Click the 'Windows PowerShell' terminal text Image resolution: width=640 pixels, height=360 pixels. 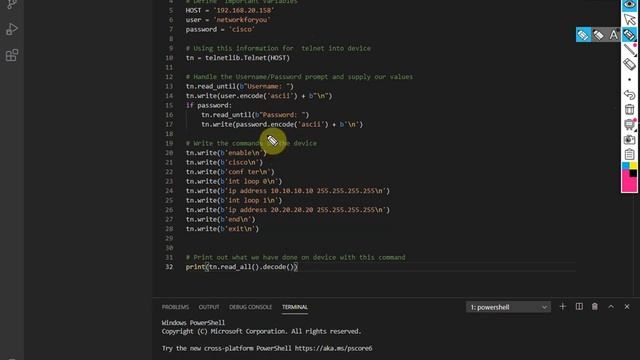point(193,322)
